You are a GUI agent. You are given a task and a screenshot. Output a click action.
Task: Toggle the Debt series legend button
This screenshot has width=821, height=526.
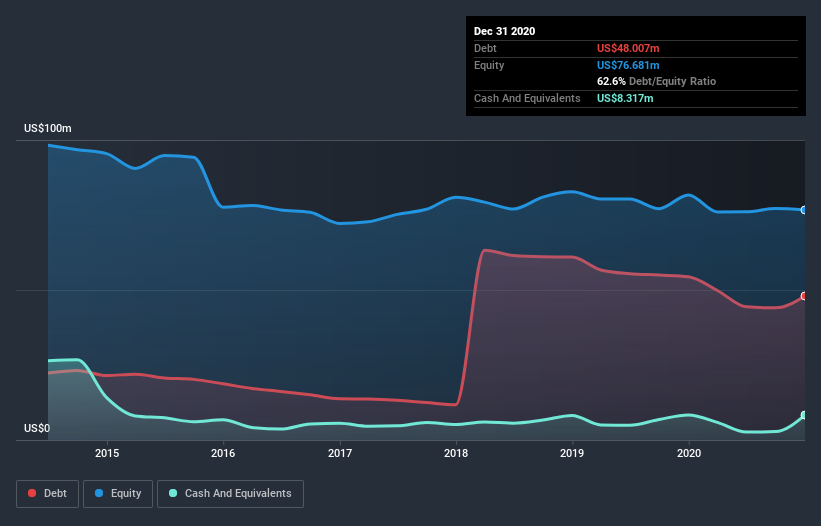click(47, 494)
